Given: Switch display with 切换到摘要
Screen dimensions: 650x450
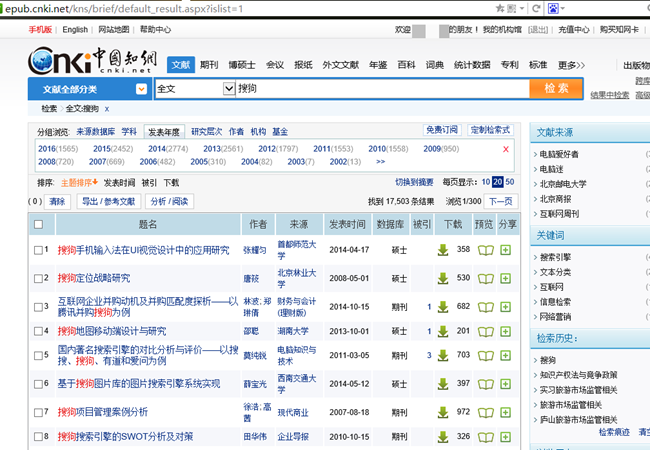Looking at the screenshot, I should pos(414,182).
